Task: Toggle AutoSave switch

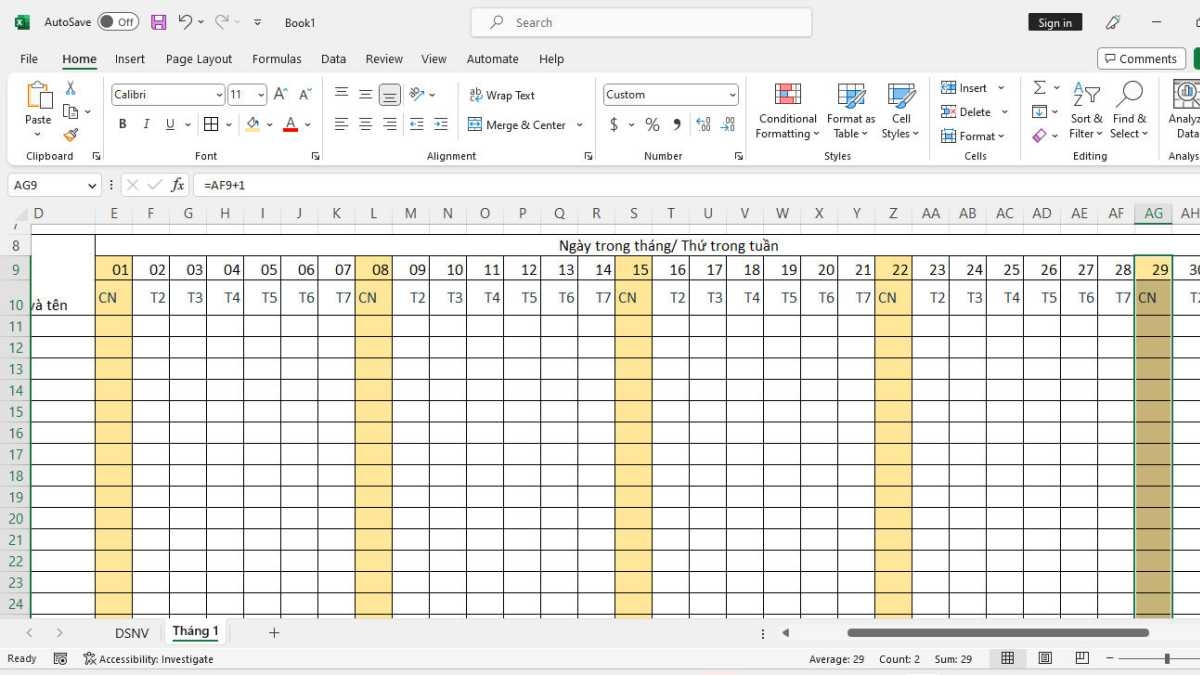Action: click(x=118, y=22)
